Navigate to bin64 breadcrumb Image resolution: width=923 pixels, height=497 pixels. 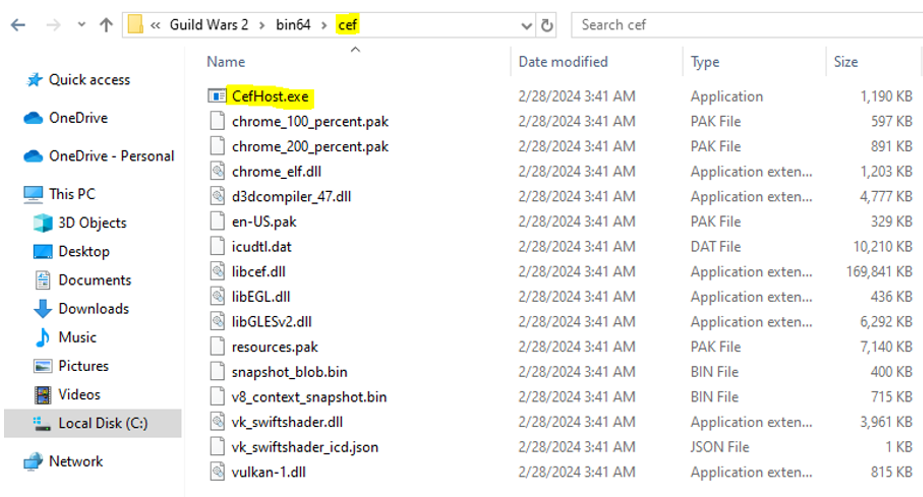tap(293, 25)
